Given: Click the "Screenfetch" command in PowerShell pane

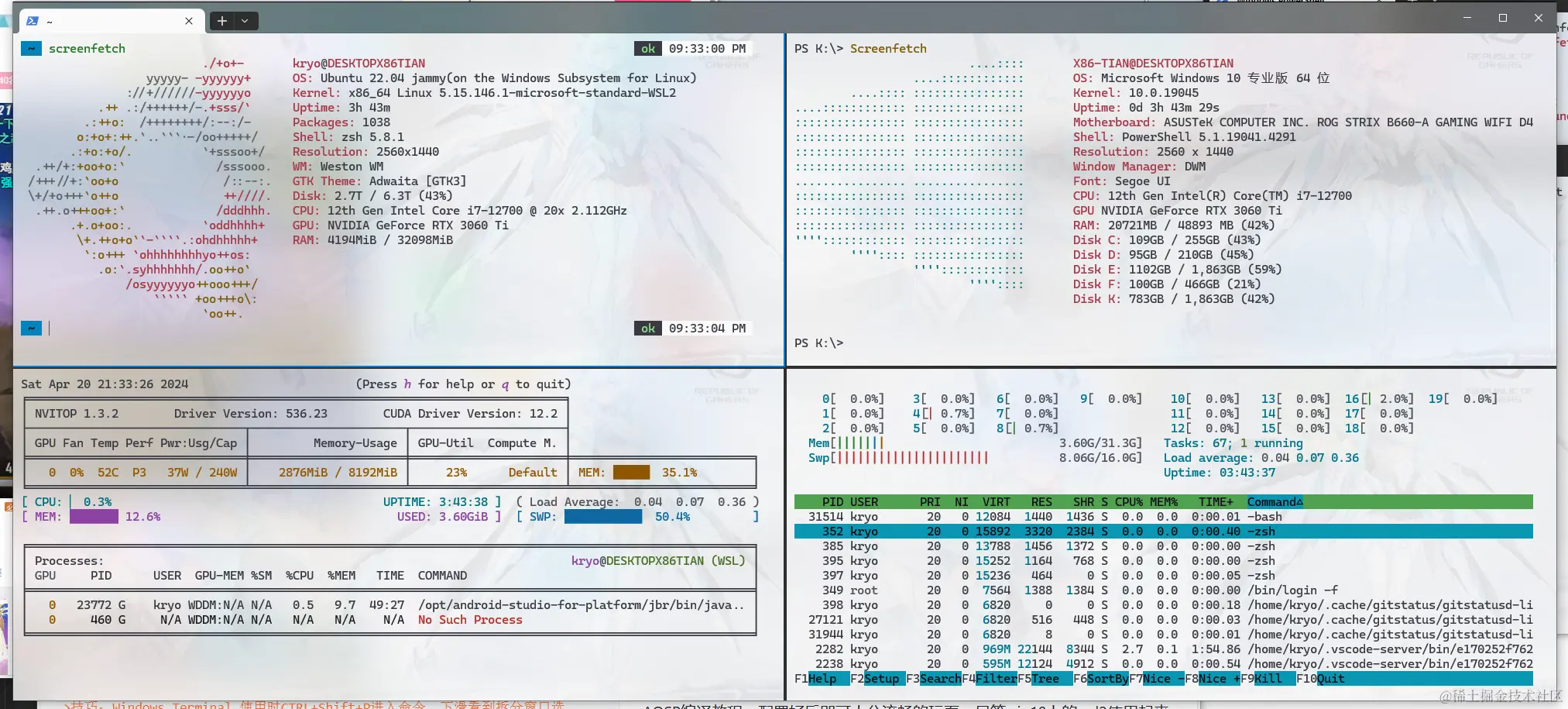Looking at the screenshot, I should tap(888, 49).
